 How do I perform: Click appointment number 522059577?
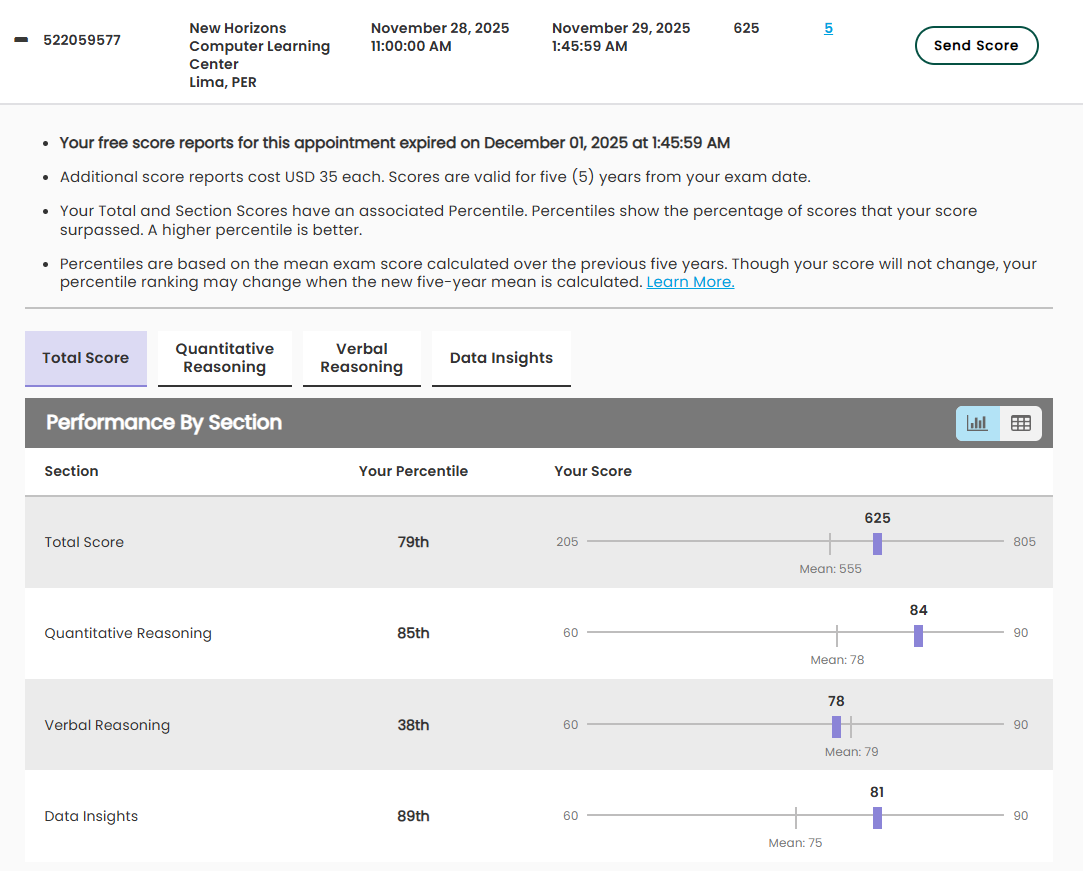pyautogui.click(x=82, y=40)
